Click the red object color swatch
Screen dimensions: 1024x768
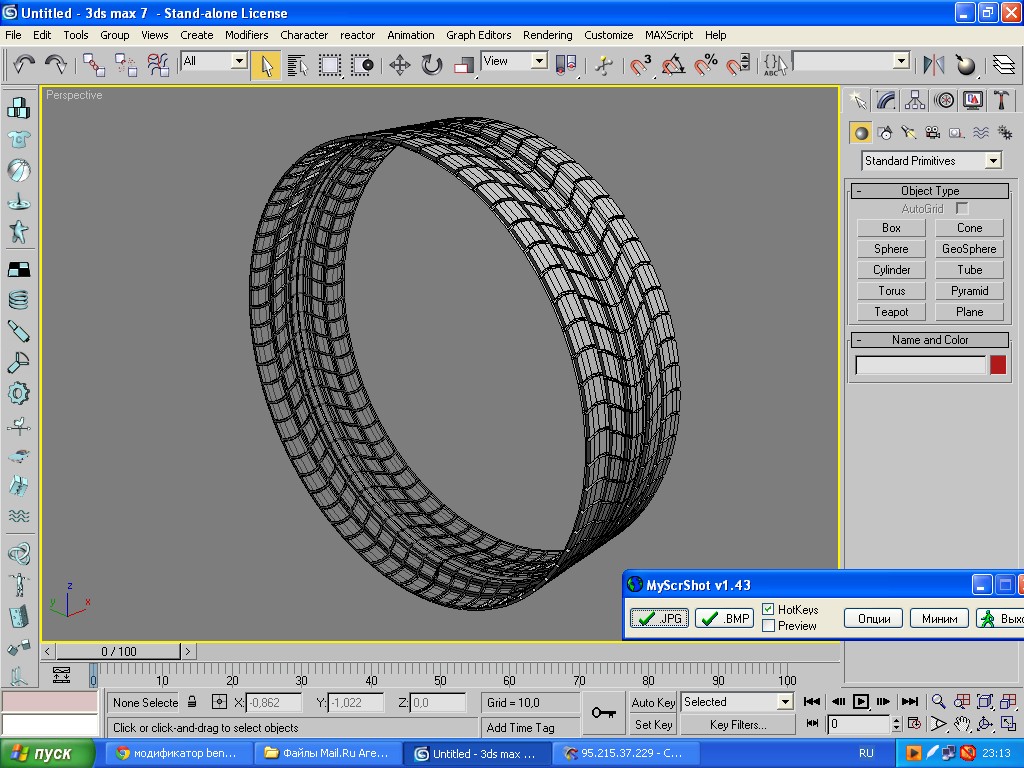pyautogui.click(x=998, y=365)
